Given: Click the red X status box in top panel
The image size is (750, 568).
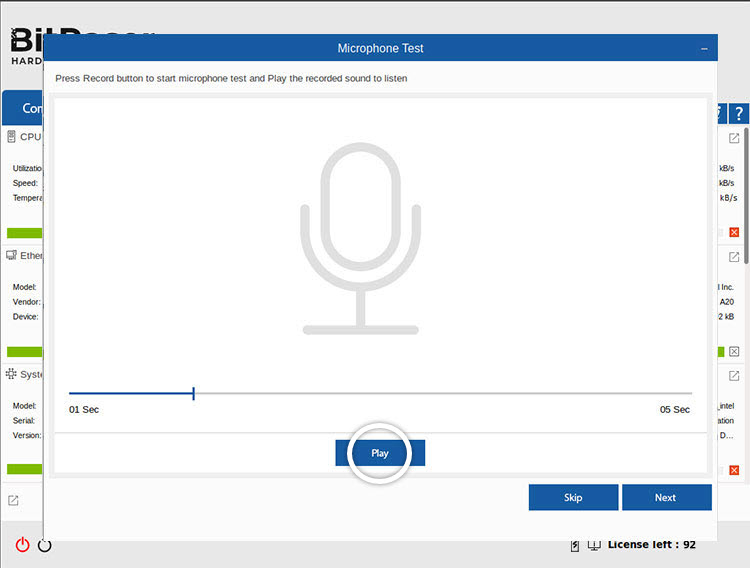Looking at the screenshot, I should pos(734,233).
